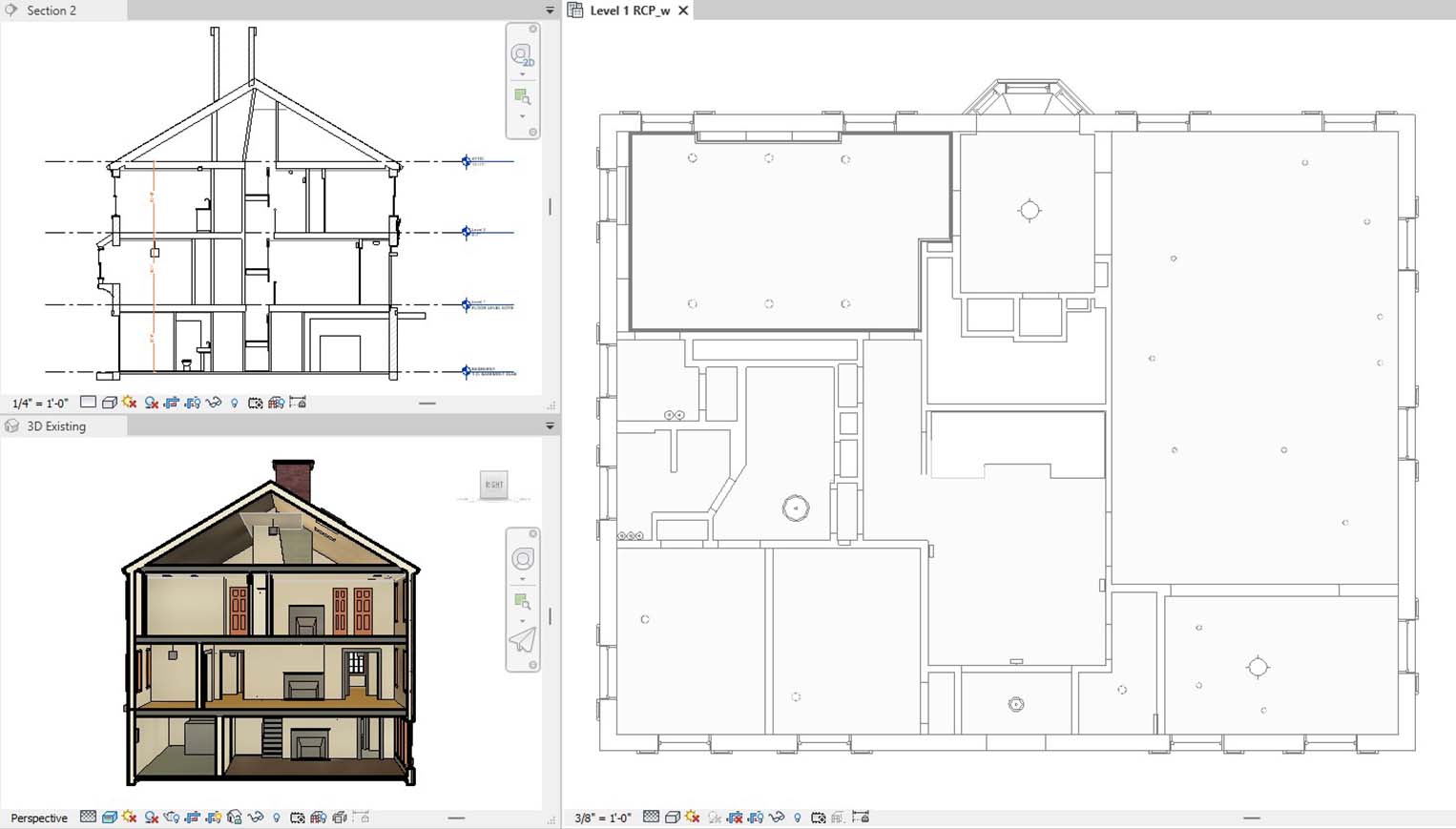Open visual style in Section 2 view bar
The image size is (1456, 829).
tap(109, 404)
